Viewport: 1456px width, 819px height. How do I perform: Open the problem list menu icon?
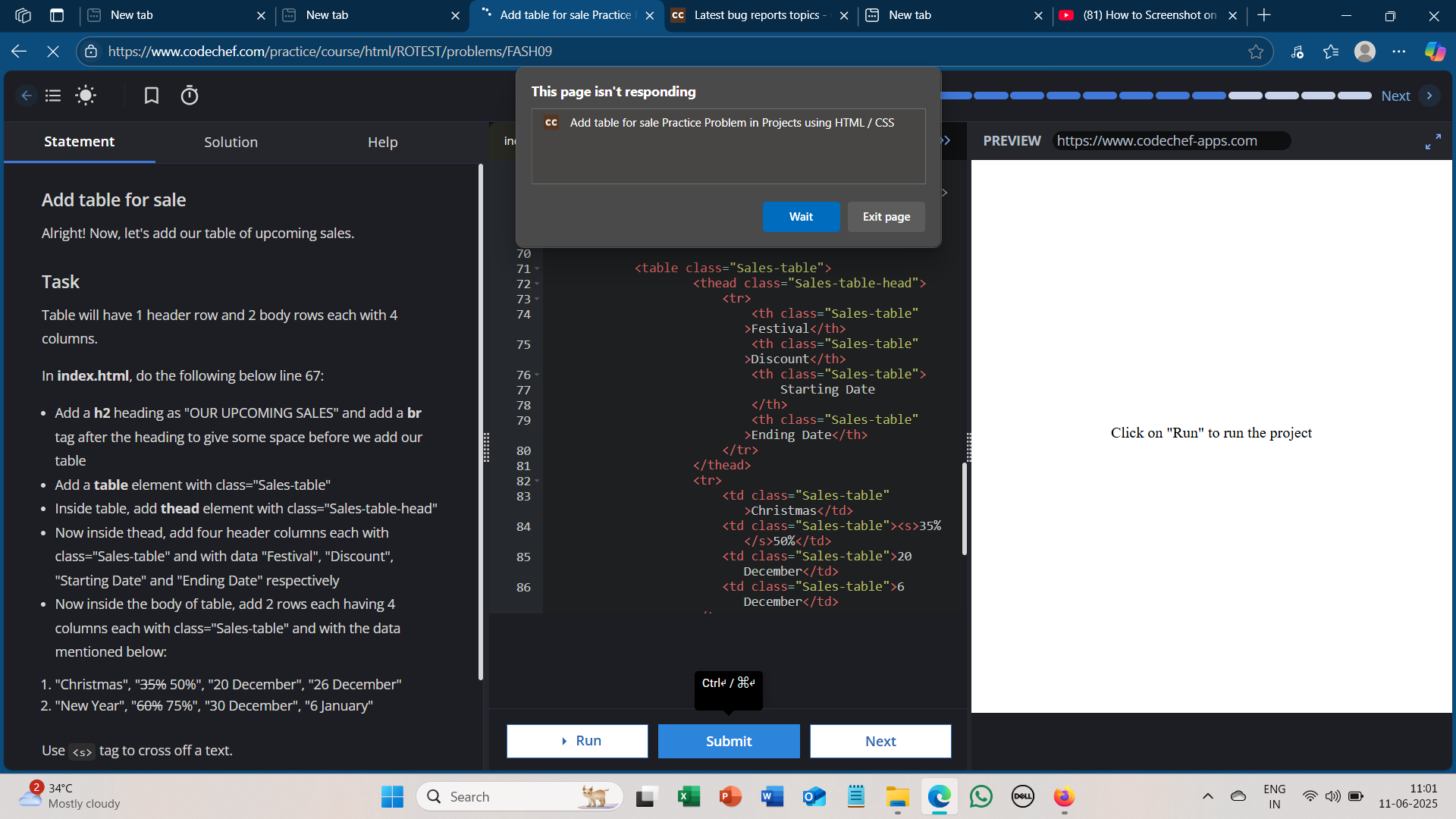(53, 96)
